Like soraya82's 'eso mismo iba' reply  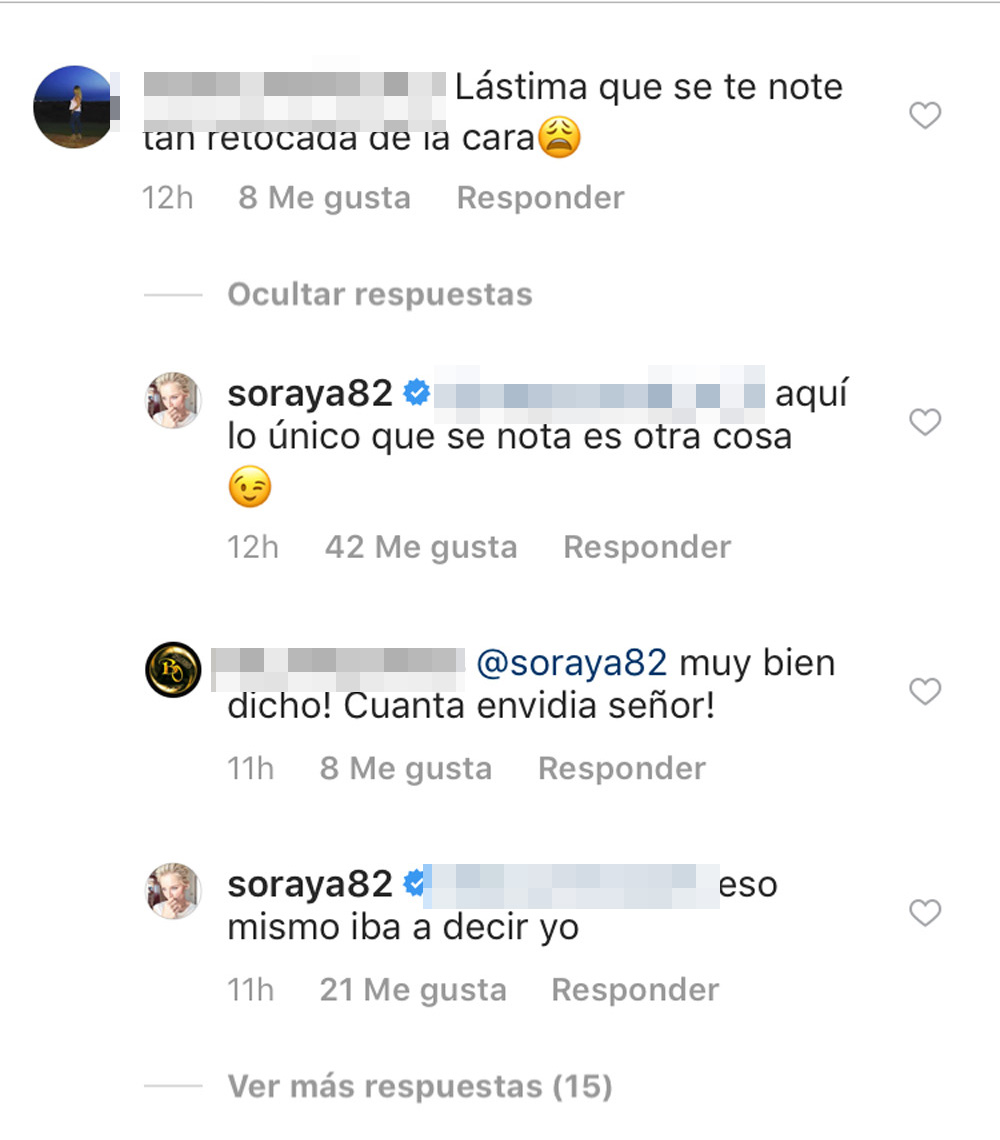pos(925,912)
